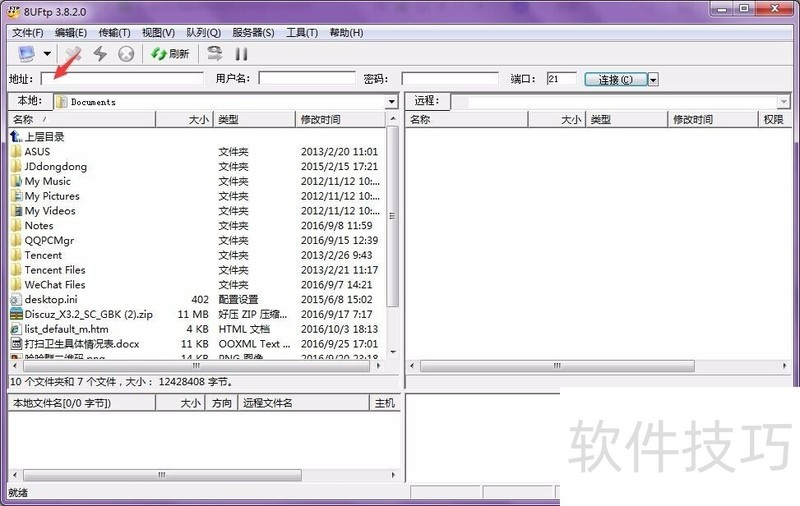Viewport: 800px width, 506px height.
Task: Sort local files by 类型 column
Action: [x=254, y=119]
